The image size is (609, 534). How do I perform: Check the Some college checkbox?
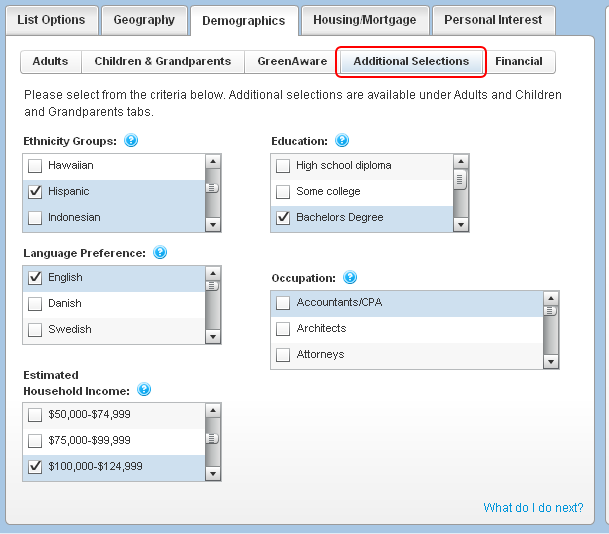(283, 191)
